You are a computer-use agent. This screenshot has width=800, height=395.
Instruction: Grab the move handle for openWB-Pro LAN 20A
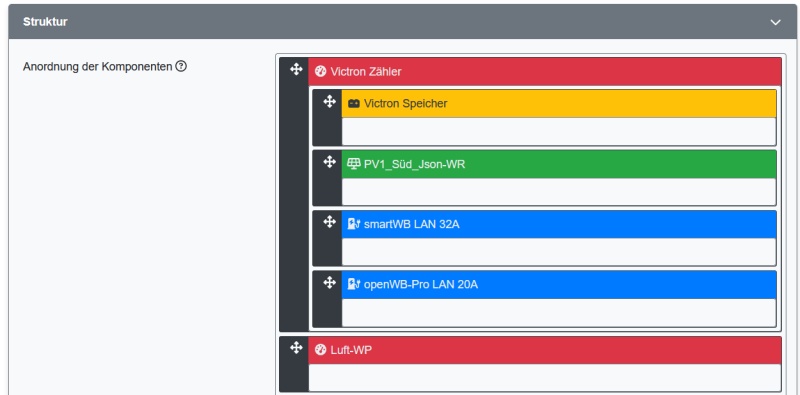[330, 282]
